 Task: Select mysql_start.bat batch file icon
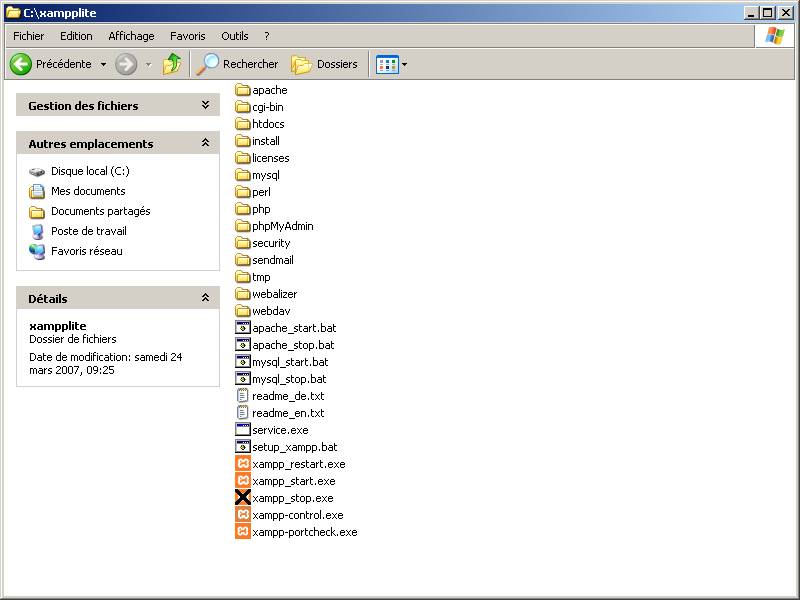243,362
